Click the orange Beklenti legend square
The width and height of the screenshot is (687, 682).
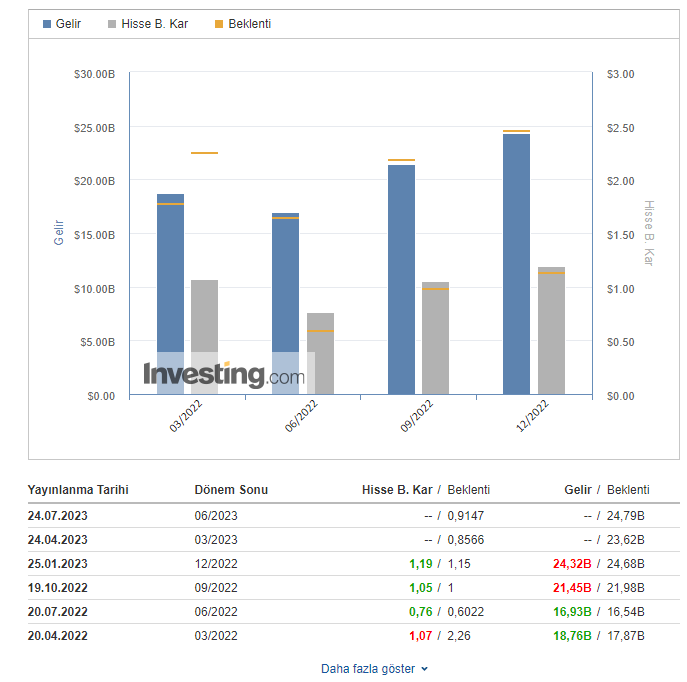(x=219, y=23)
